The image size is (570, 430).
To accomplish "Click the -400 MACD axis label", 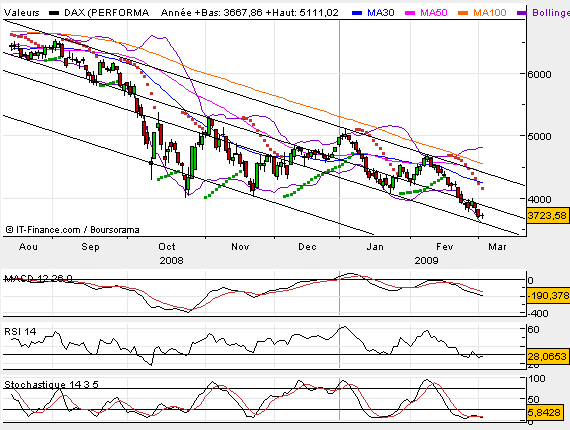I will (537, 313).
